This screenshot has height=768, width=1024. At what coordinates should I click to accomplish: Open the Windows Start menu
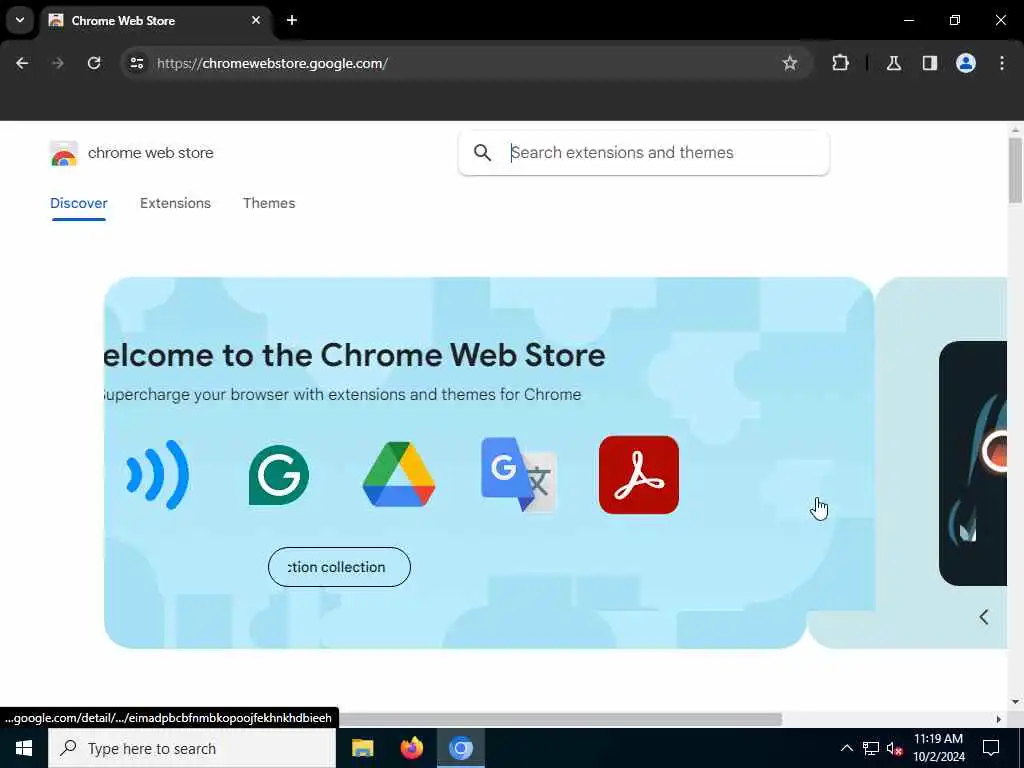point(24,748)
